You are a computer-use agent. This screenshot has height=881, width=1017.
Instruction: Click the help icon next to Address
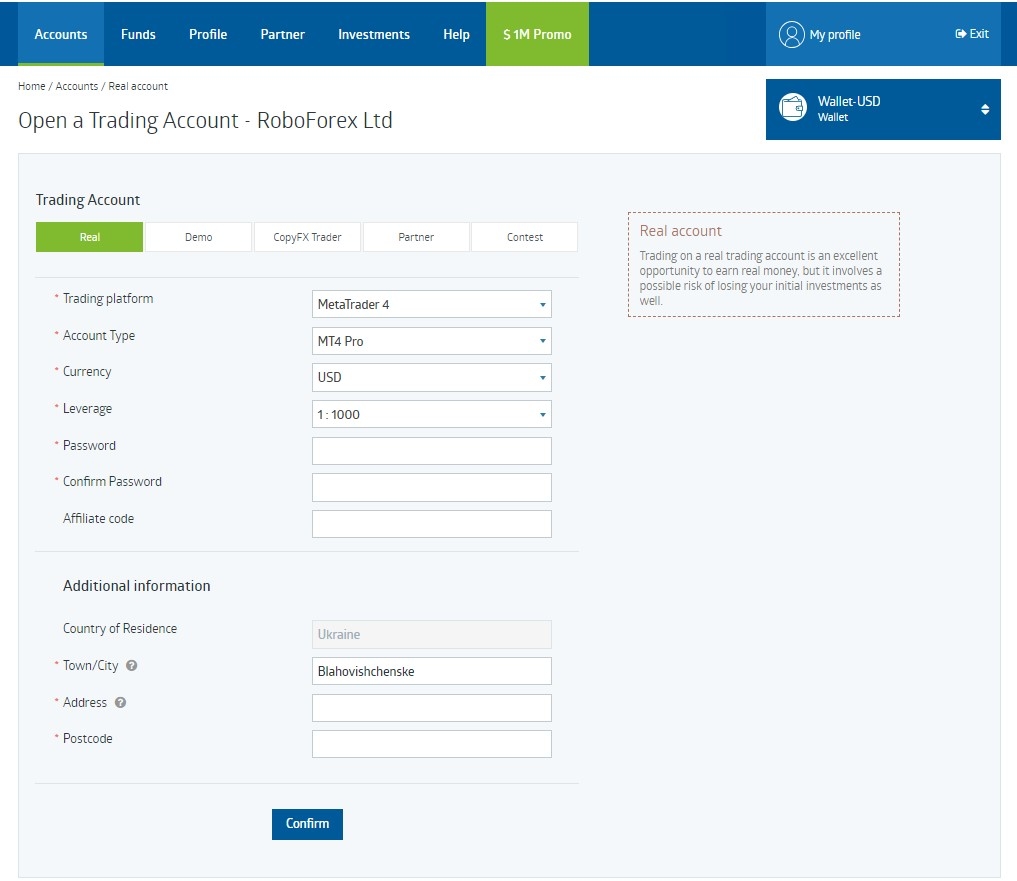[x=119, y=702]
